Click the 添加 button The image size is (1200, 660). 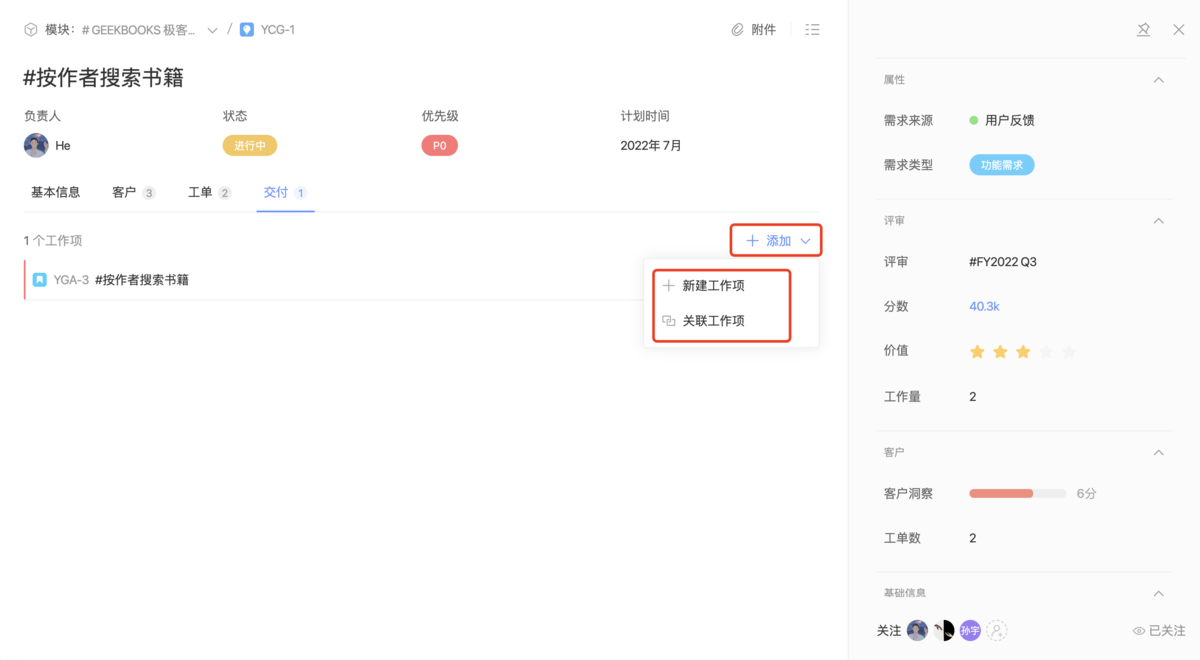click(776, 240)
